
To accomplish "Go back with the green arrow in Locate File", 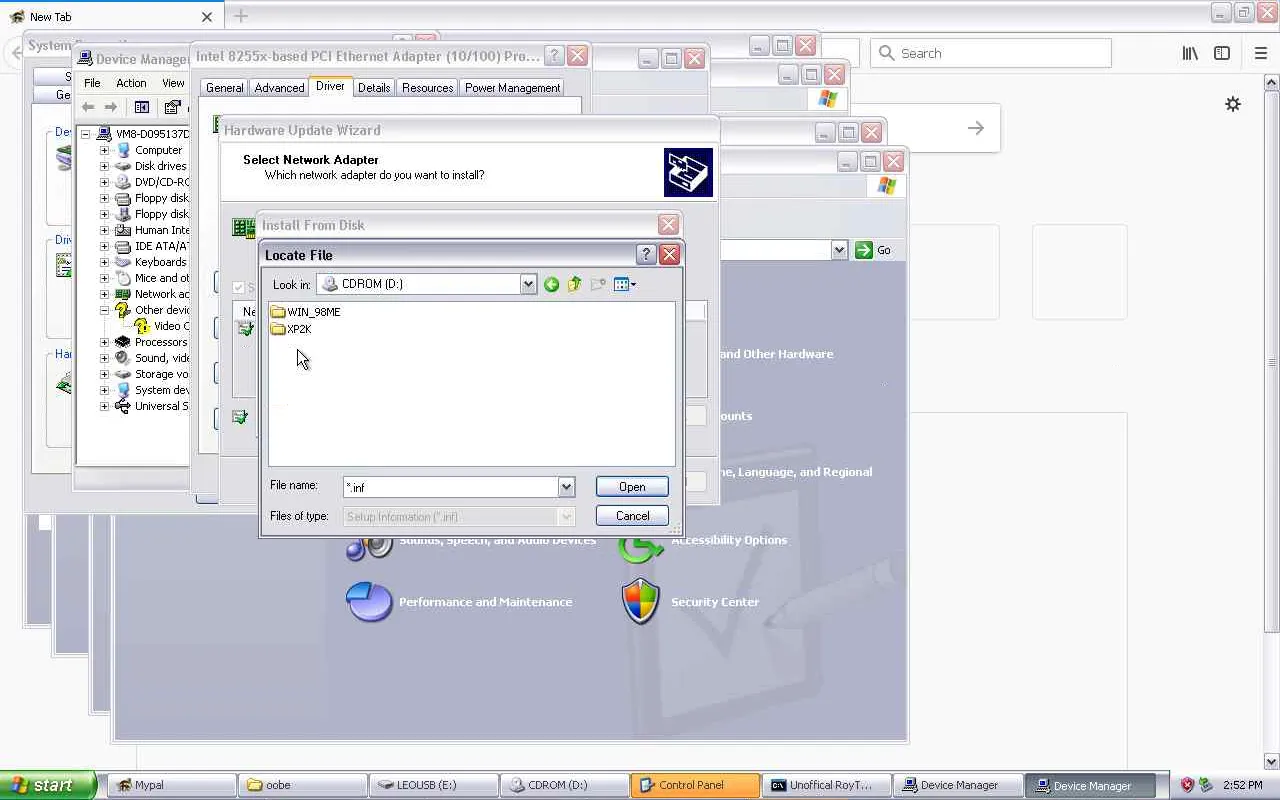I will (x=551, y=285).
